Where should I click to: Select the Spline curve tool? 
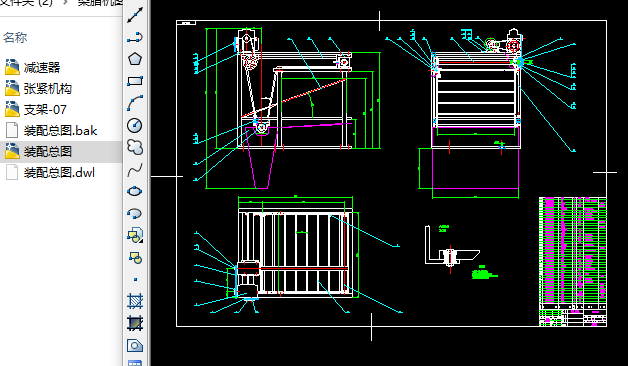(x=135, y=170)
